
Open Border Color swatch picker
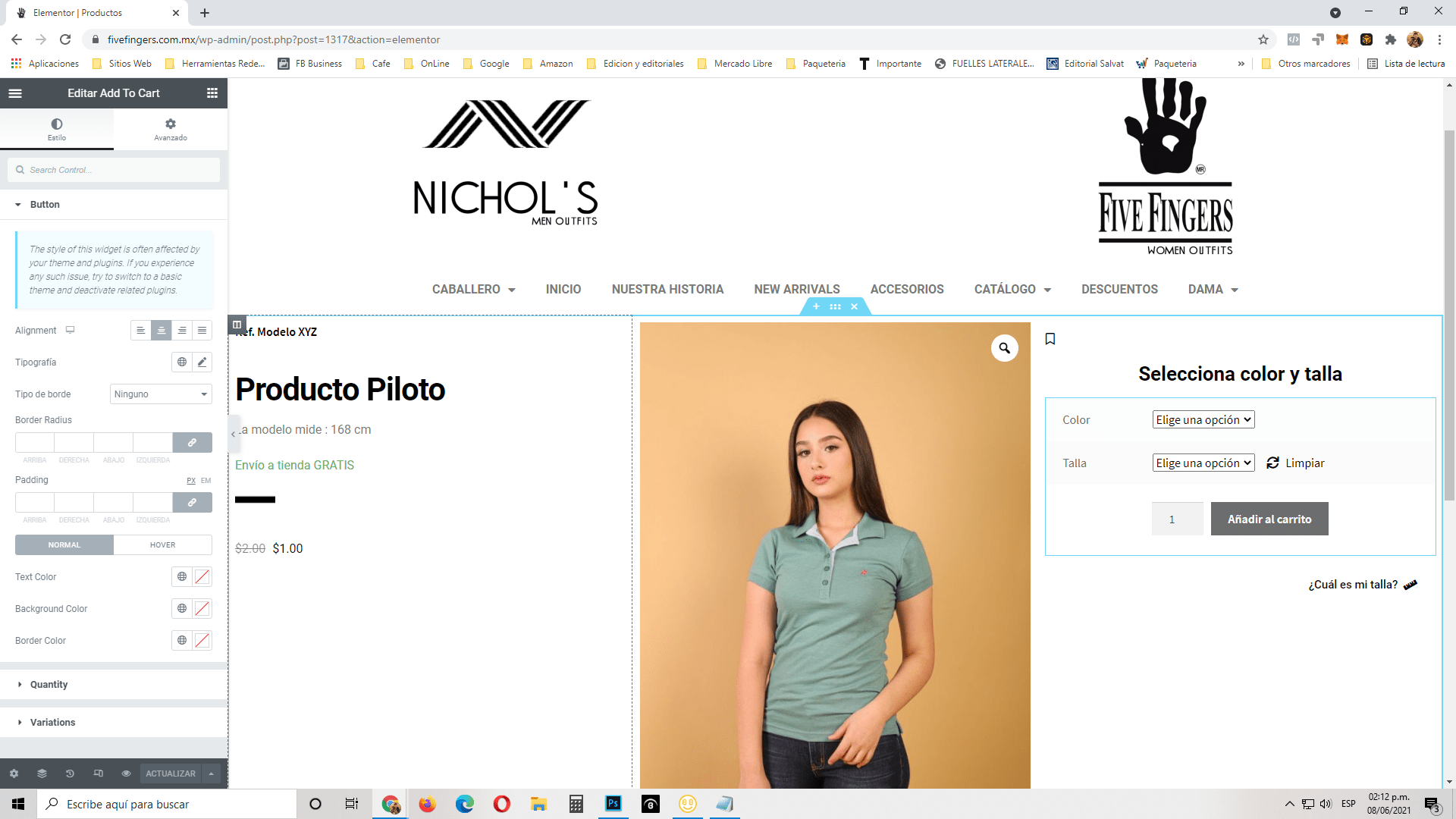click(202, 641)
